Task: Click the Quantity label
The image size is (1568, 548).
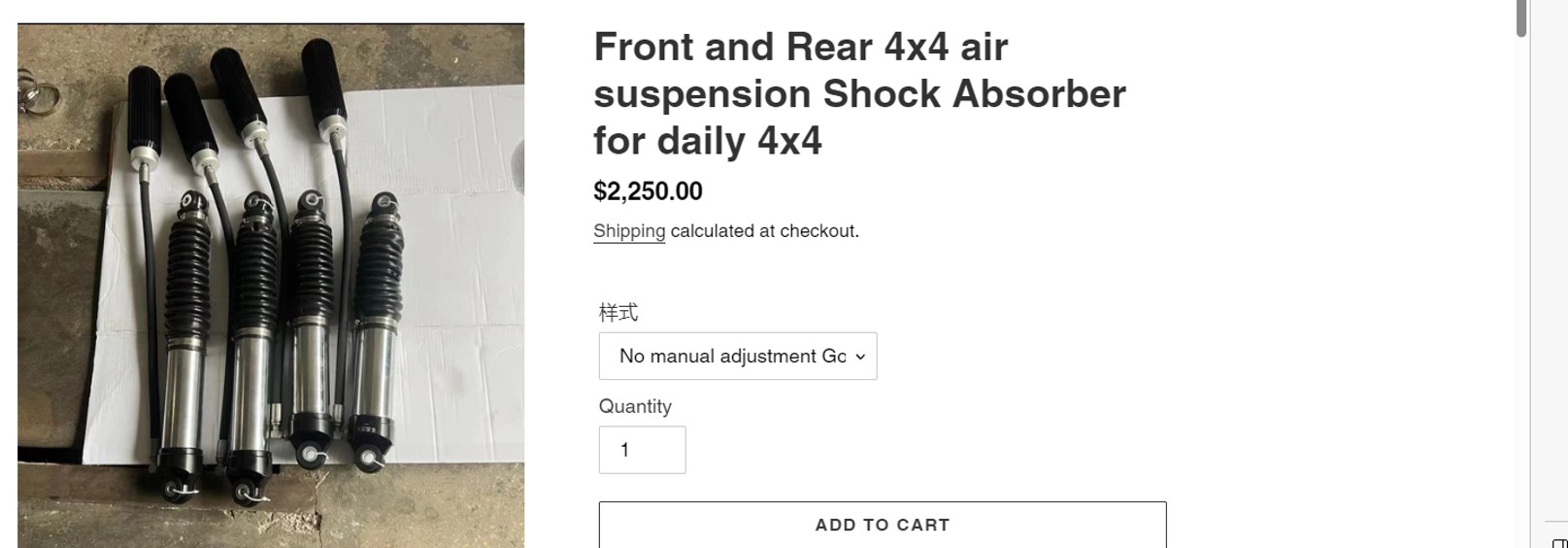Action: click(635, 406)
